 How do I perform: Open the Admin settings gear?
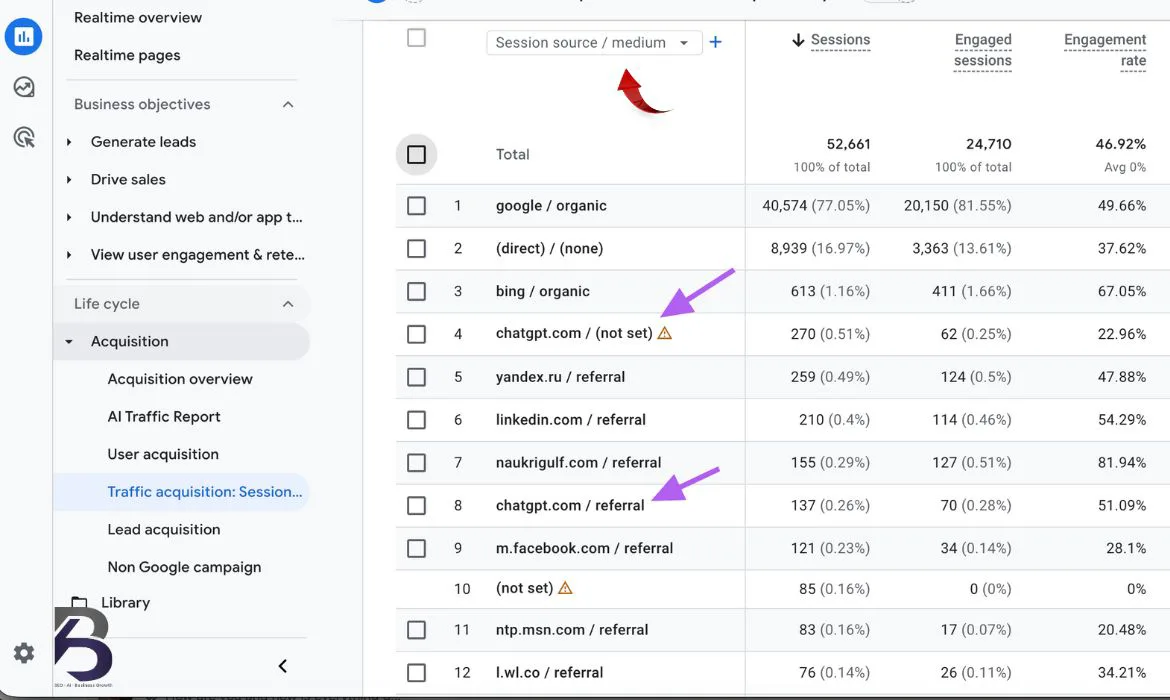pos(22,652)
